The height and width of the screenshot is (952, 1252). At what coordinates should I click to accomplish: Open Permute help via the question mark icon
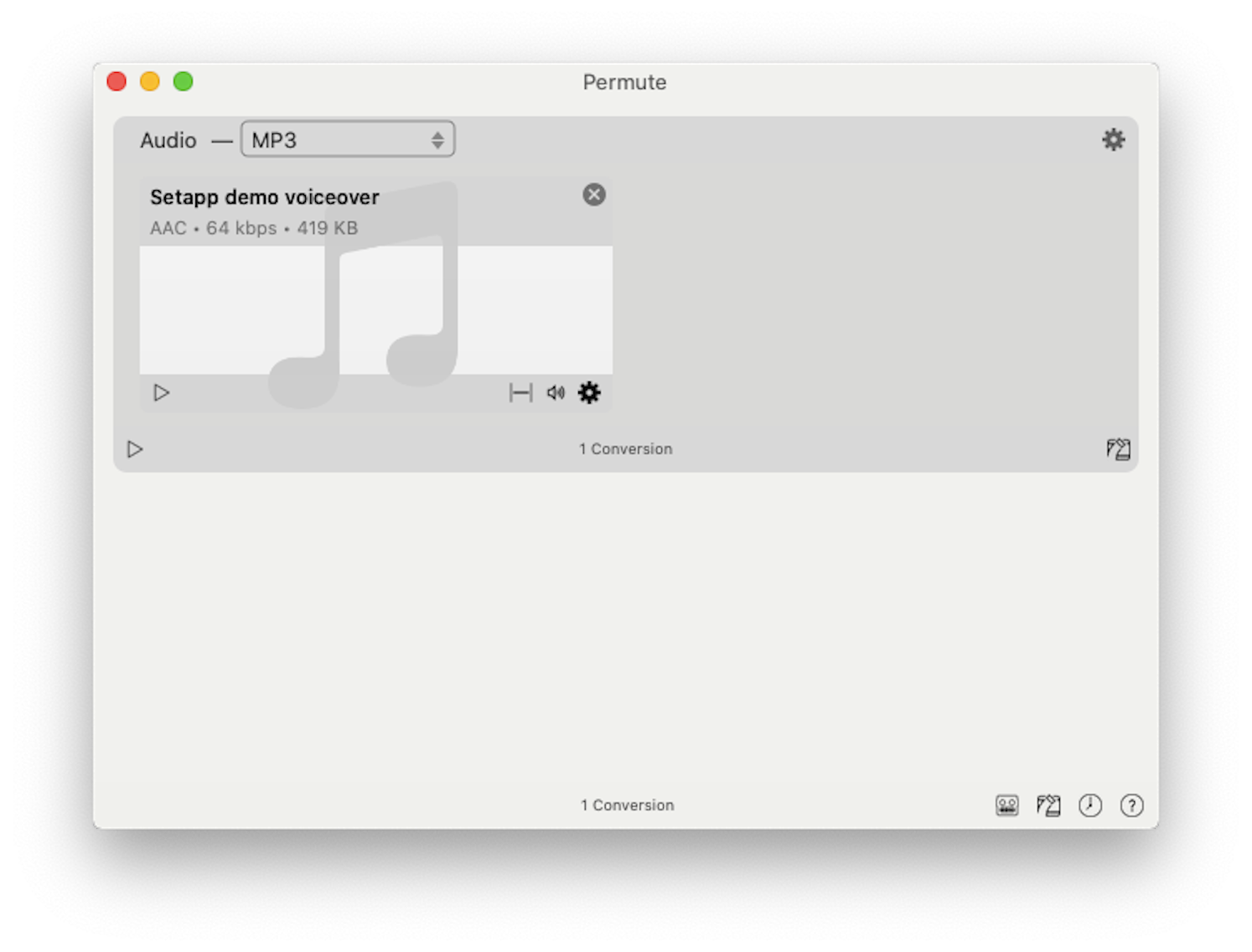(x=1131, y=805)
